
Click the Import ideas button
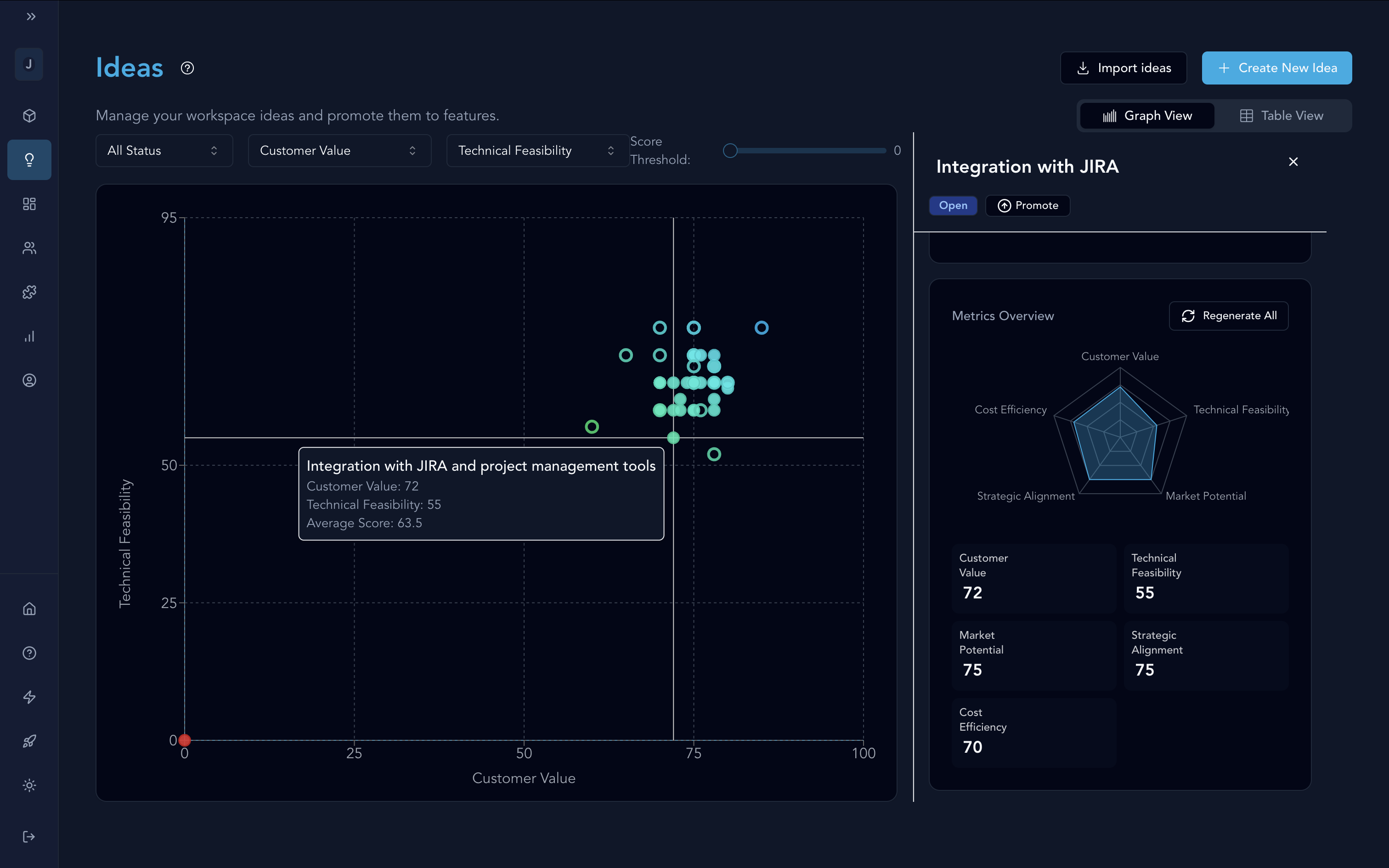[x=1123, y=68]
